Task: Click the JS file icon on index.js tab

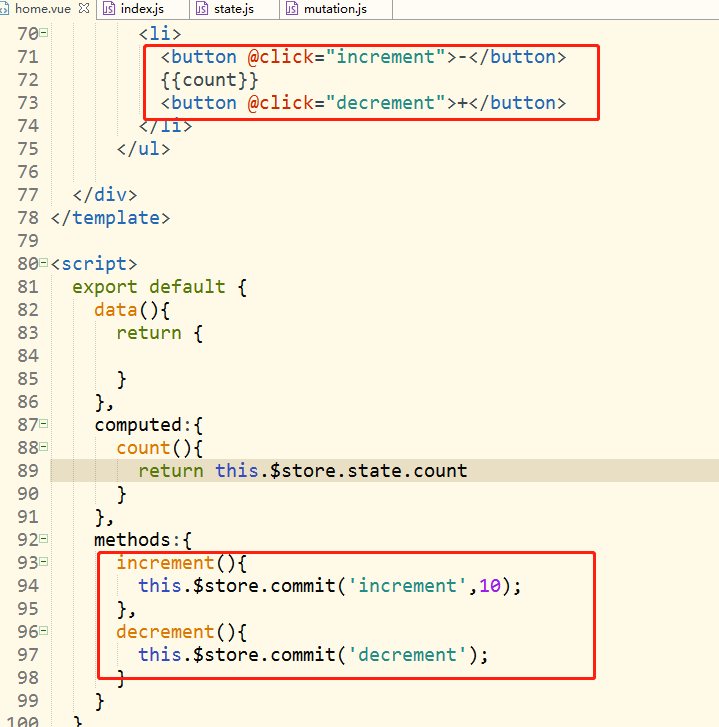Action: click(109, 8)
